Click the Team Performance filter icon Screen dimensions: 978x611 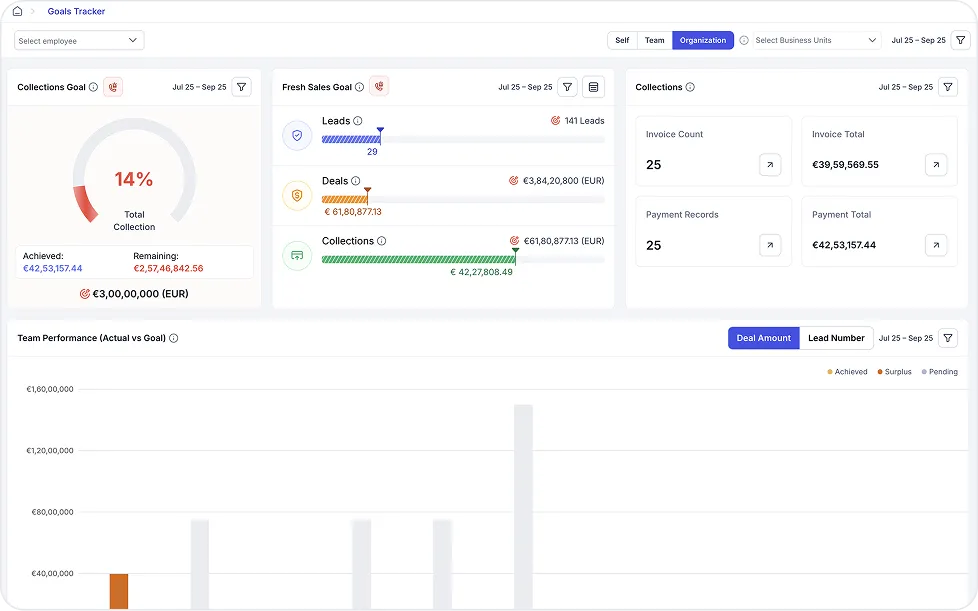[948, 338]
